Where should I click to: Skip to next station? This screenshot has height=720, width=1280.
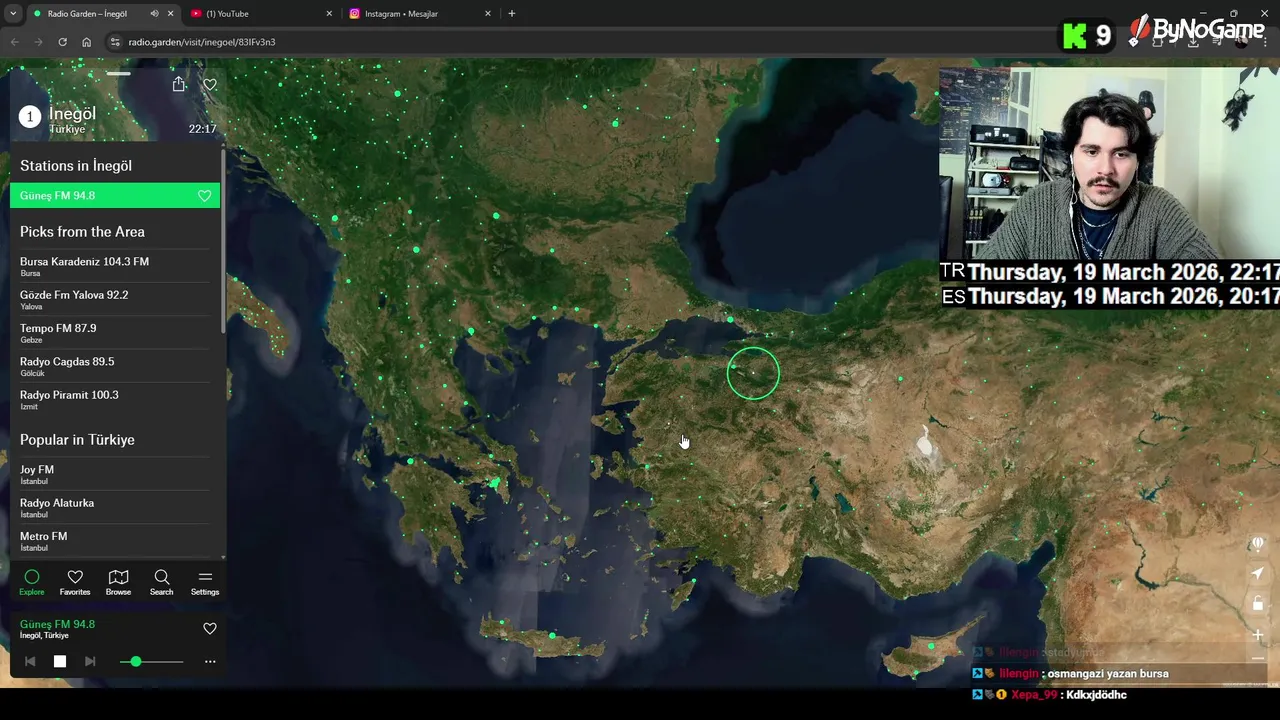coord(90,661)
